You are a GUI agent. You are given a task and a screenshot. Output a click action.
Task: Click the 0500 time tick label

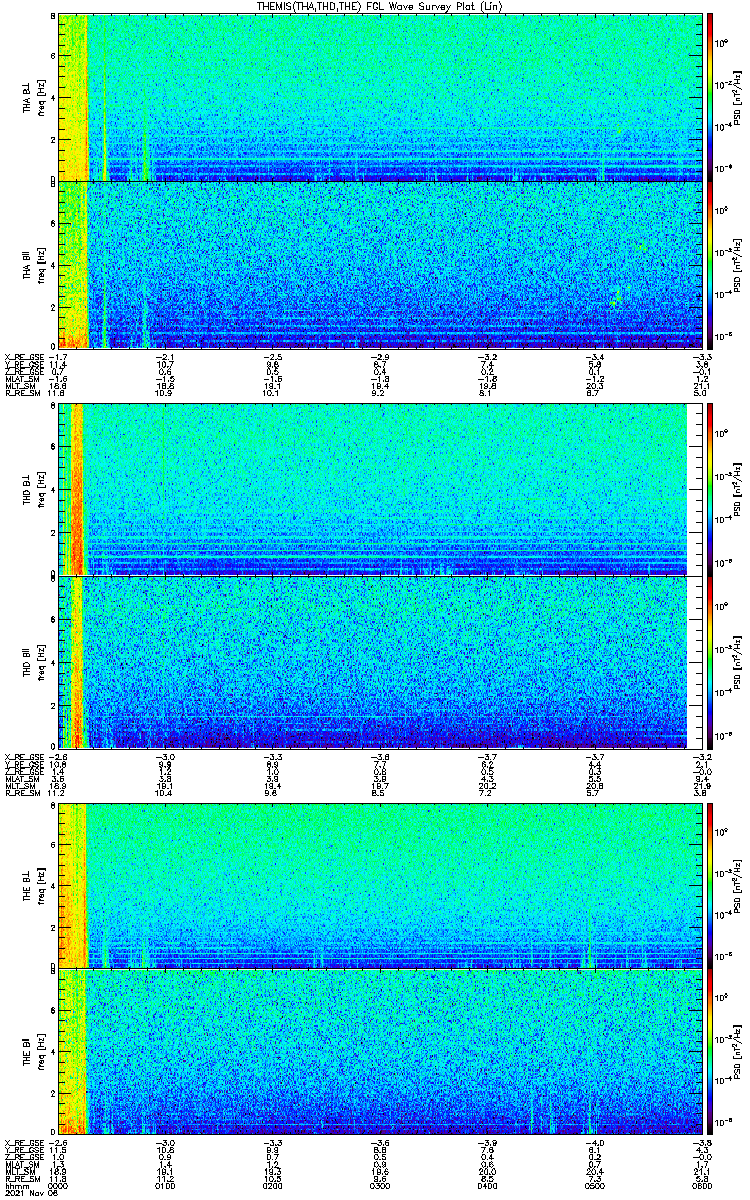click(594, 1186)
